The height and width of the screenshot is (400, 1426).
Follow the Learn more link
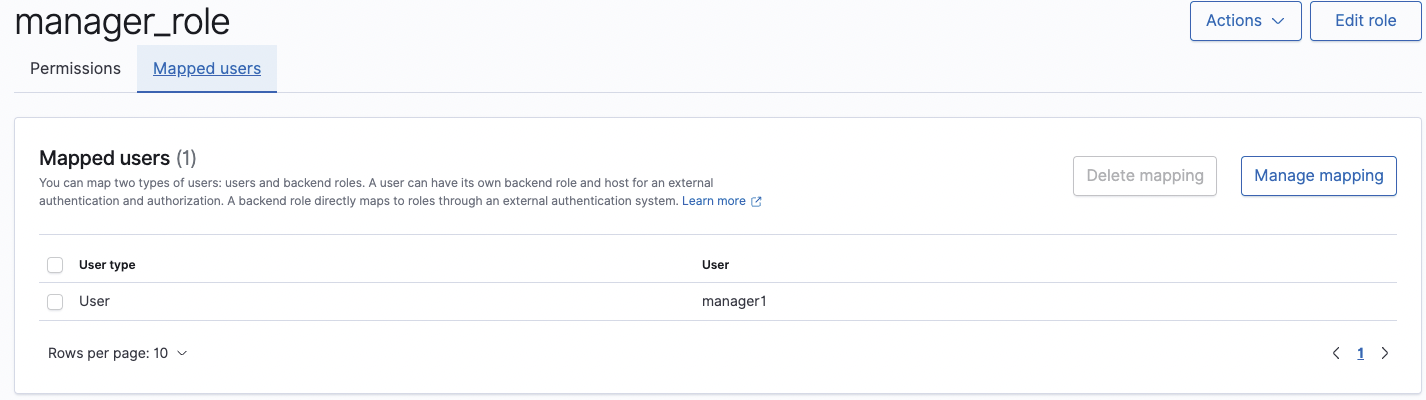coord(714,201)
